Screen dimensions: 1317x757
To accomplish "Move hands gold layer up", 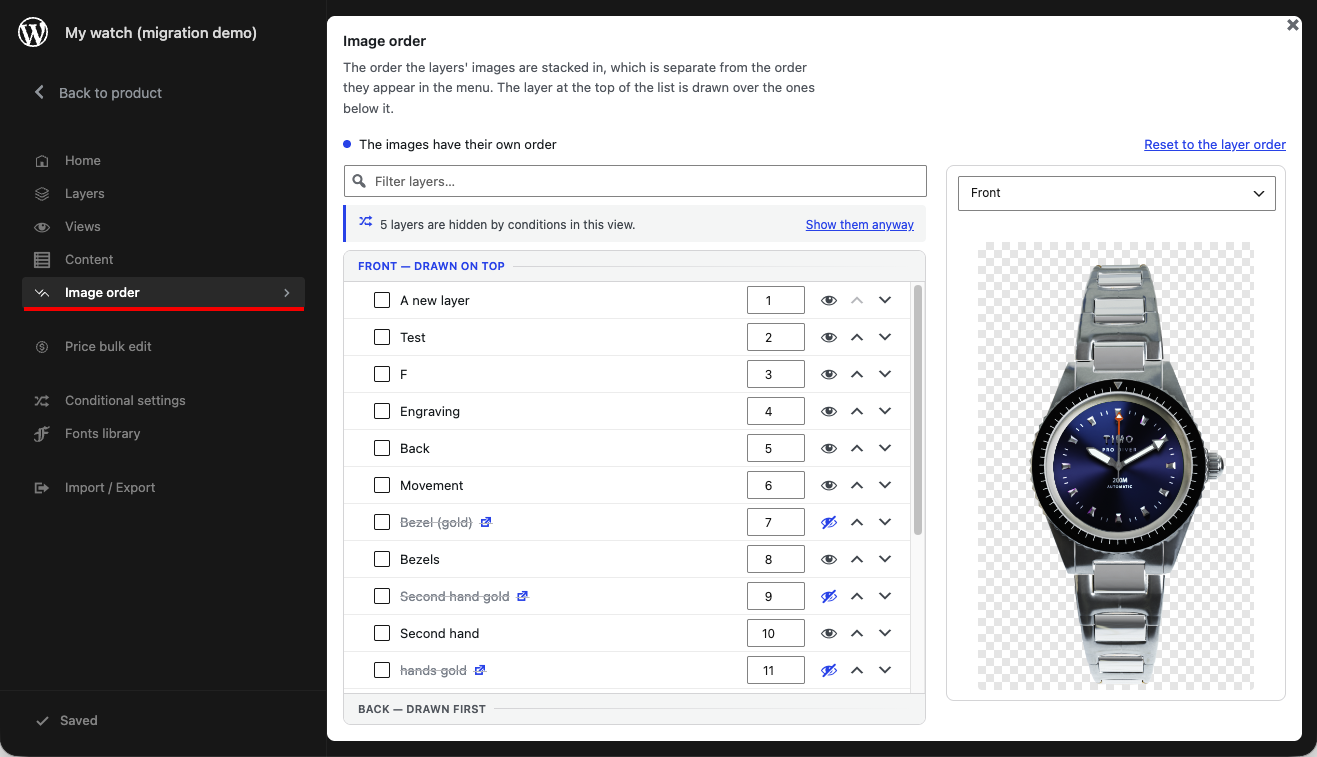I will 857,670.
